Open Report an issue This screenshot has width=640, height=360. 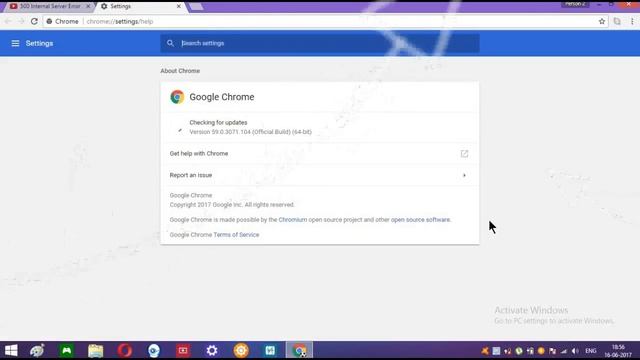[320, 175]
